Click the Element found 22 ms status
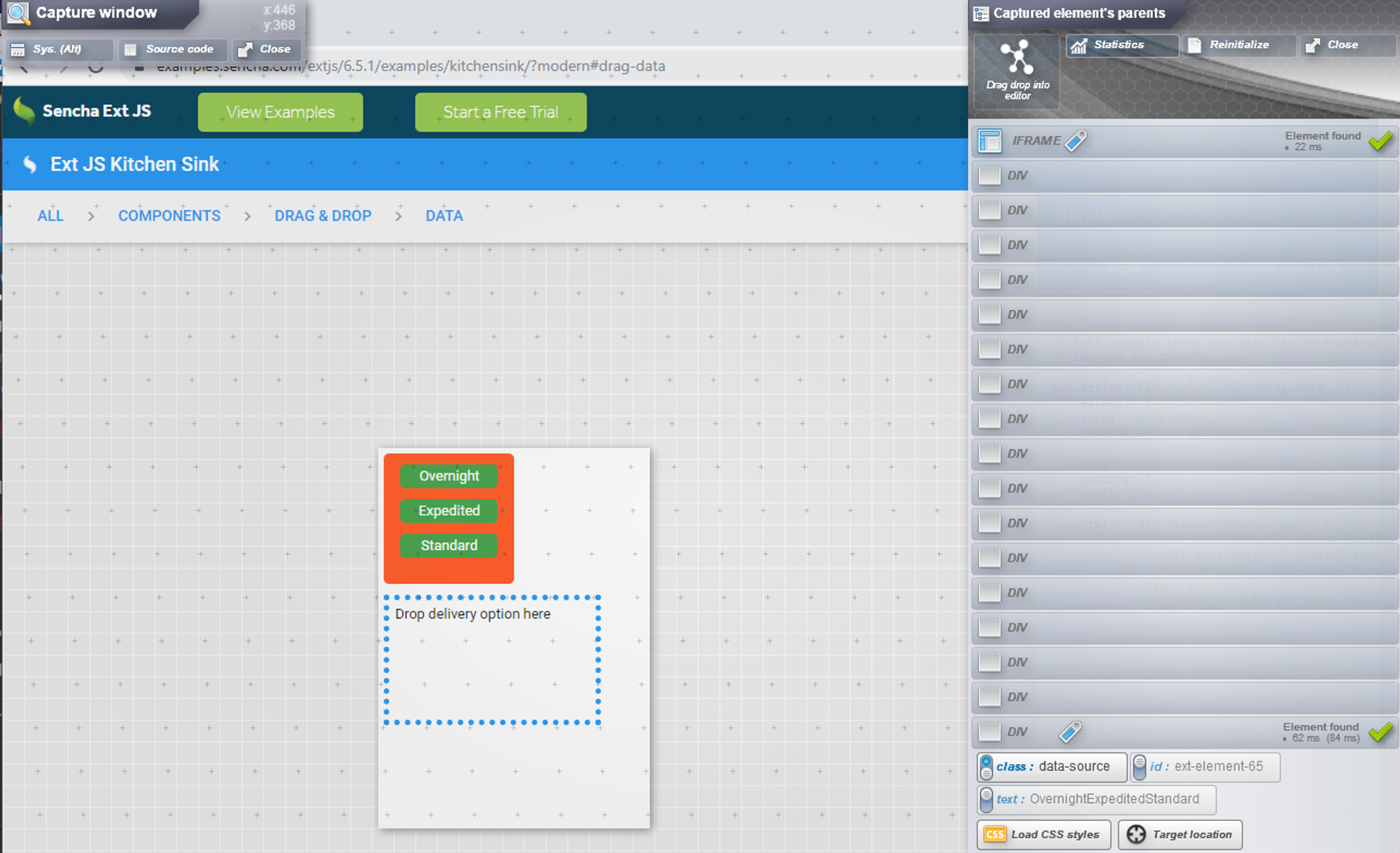The width and height of the screenshot is (1400, 853). click(x=1322, y=141)
